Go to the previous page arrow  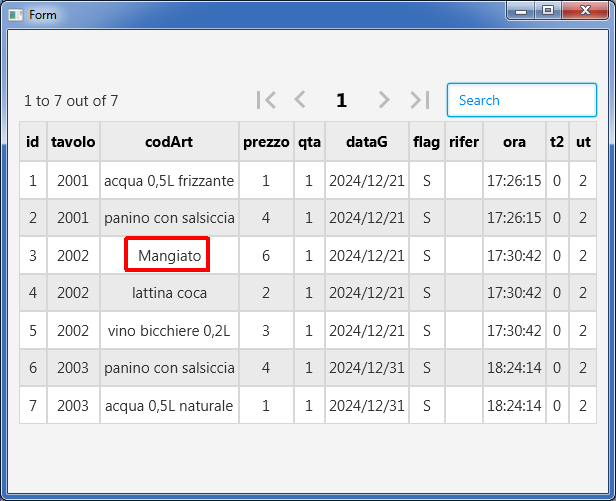(300, 100)
